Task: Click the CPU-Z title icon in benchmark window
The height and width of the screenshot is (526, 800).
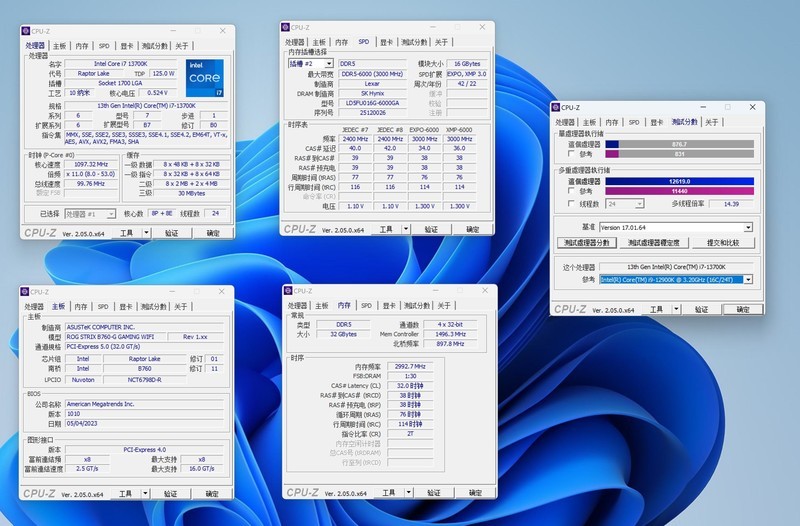Action: pos(556,108)
